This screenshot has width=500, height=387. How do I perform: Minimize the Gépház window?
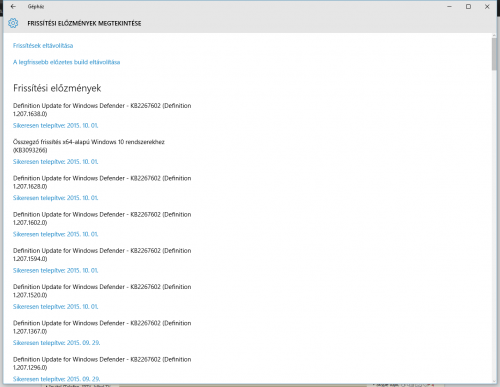449,6
